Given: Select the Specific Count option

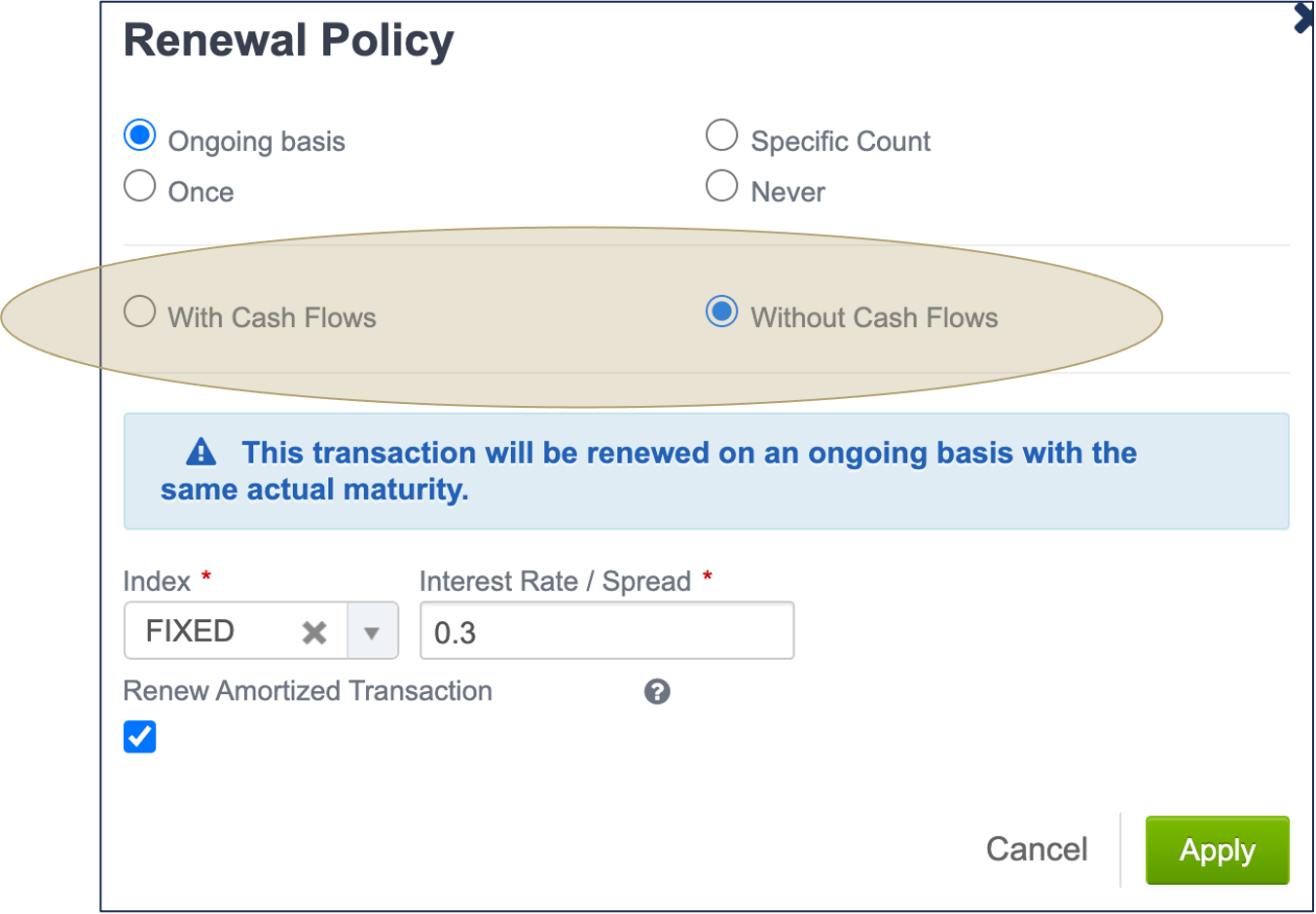Looking at the screenshot, I should click(721, 134).
